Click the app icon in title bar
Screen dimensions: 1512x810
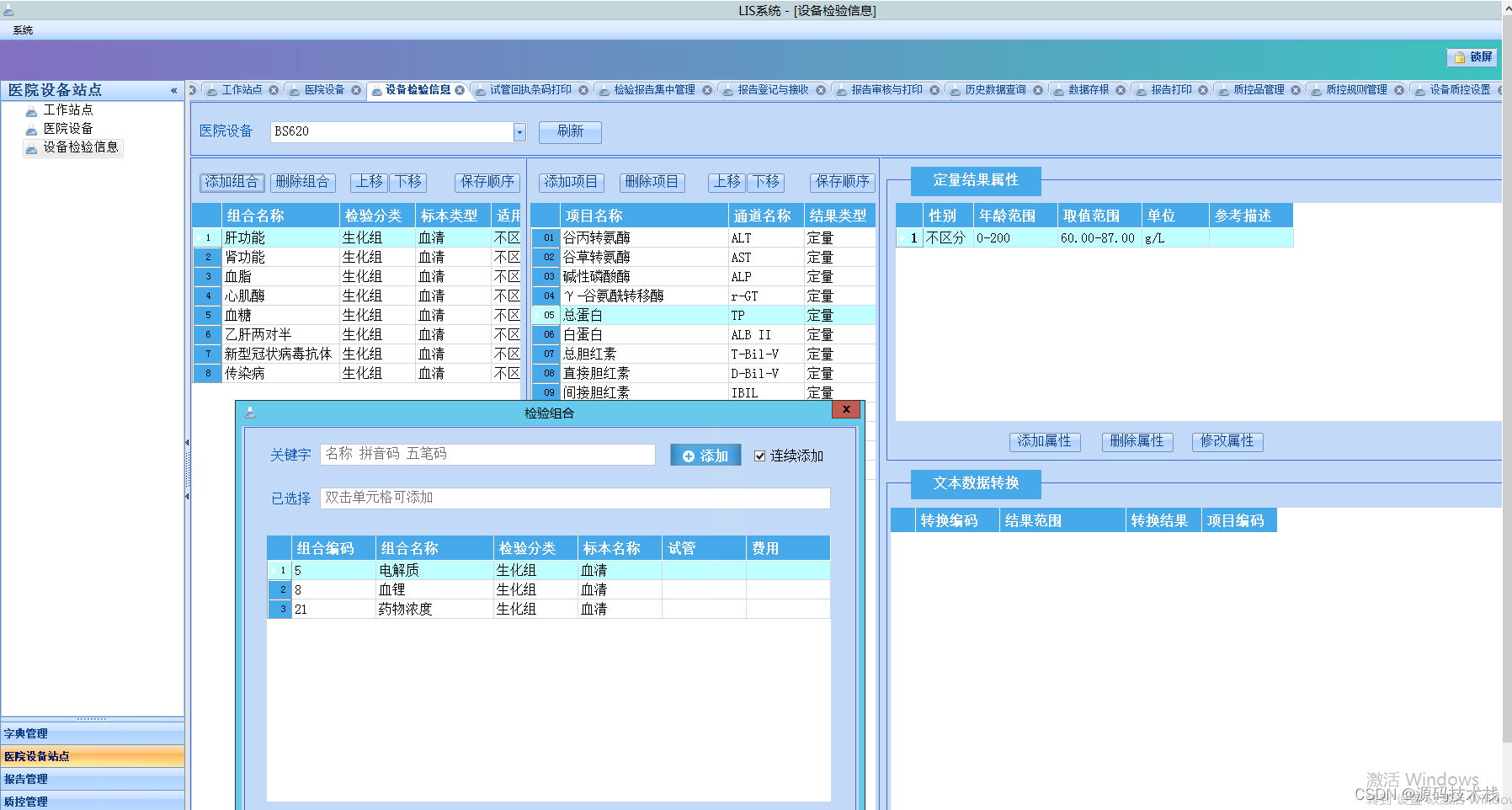click(x=8, y=11)
